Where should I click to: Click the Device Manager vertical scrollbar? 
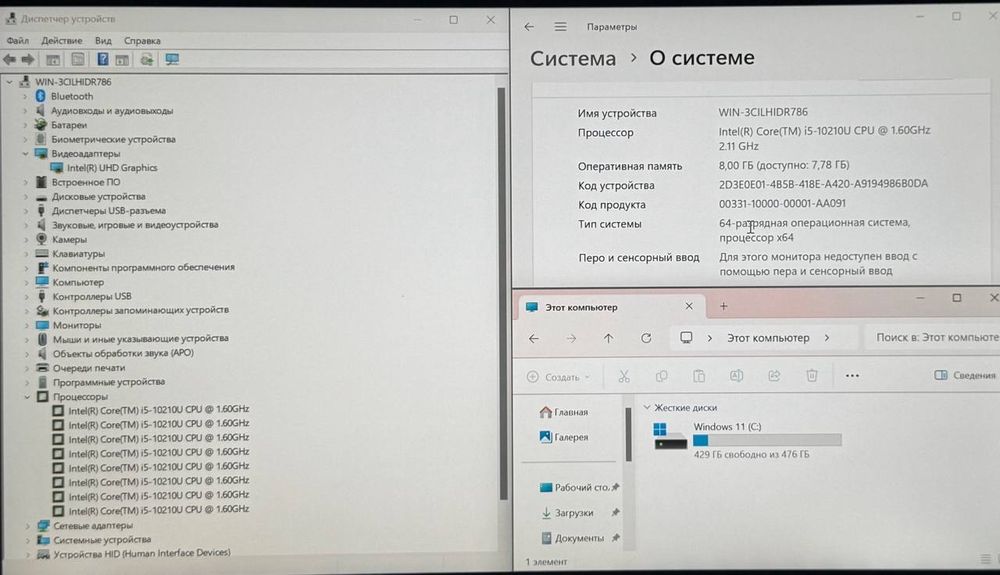coord(502,293)
